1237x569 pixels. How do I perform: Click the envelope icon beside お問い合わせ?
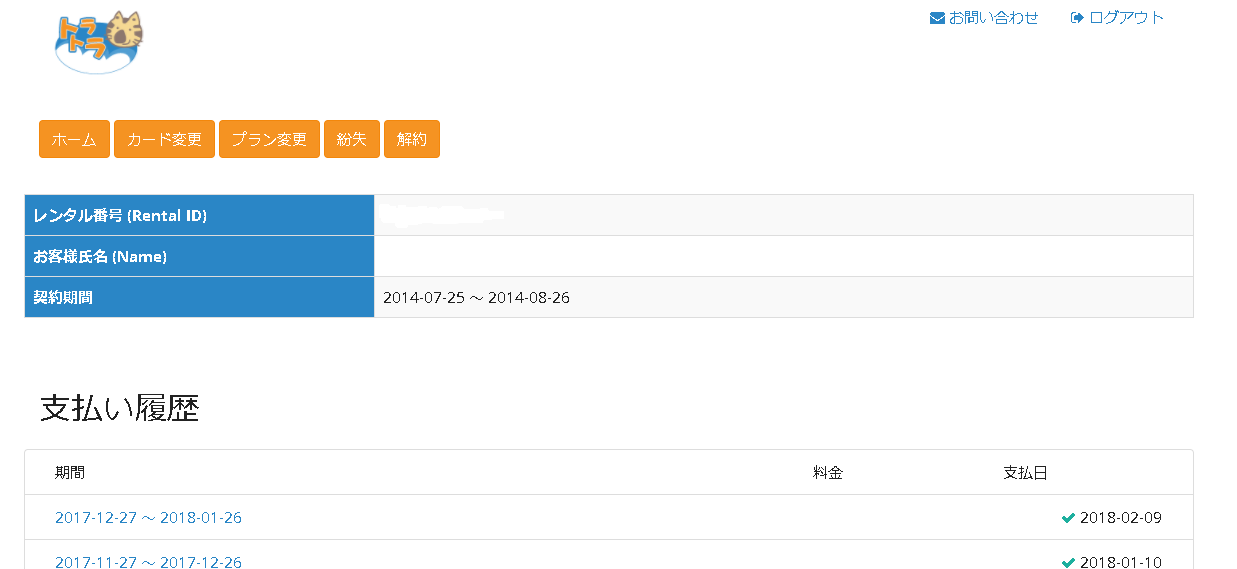click(x=937, y=18)
